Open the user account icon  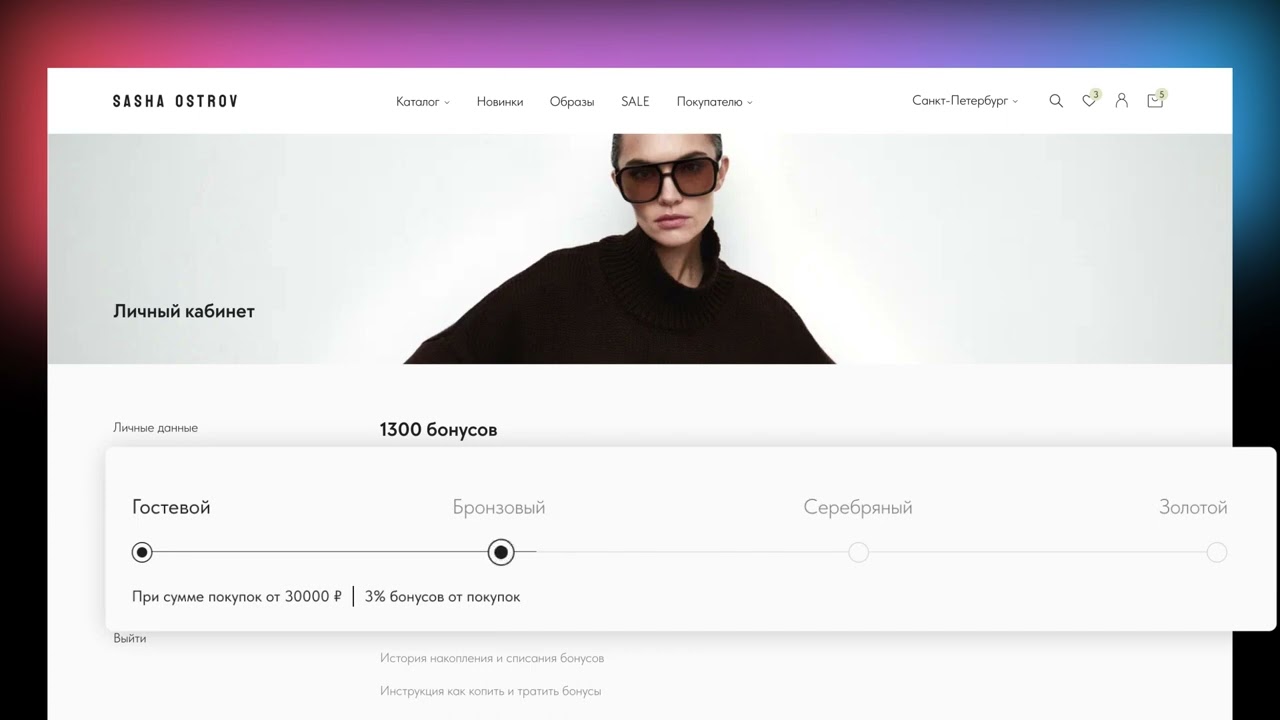[x=1122, y=101]
